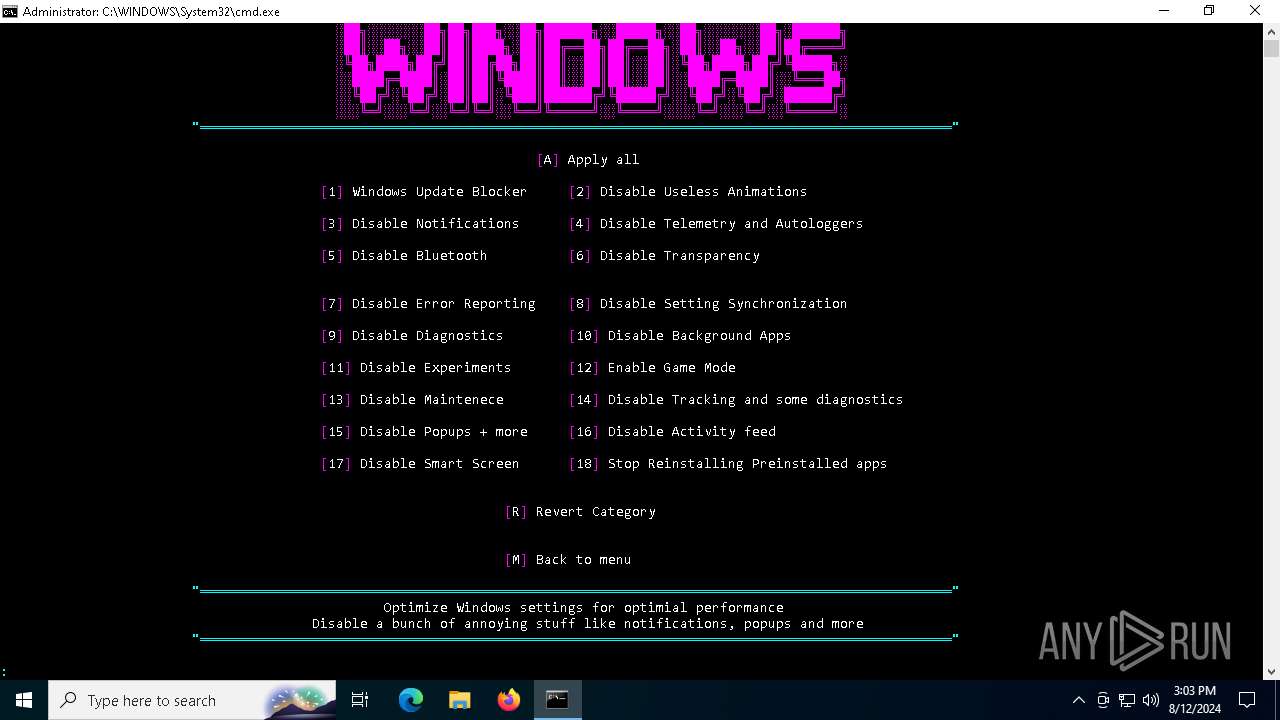Select the cmd.exe taskbar button
This screenshot has width=1280, height=720.
coord(557,700)
